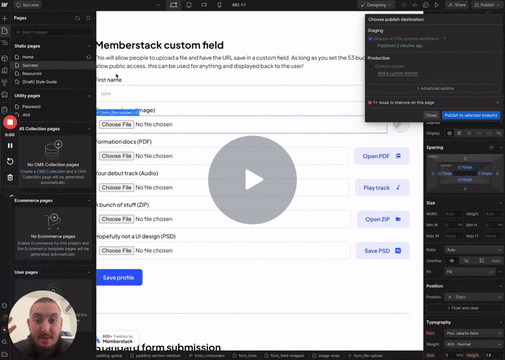Set display to block
This screenshot has height=360, width=505.
(x=449, y=133)
